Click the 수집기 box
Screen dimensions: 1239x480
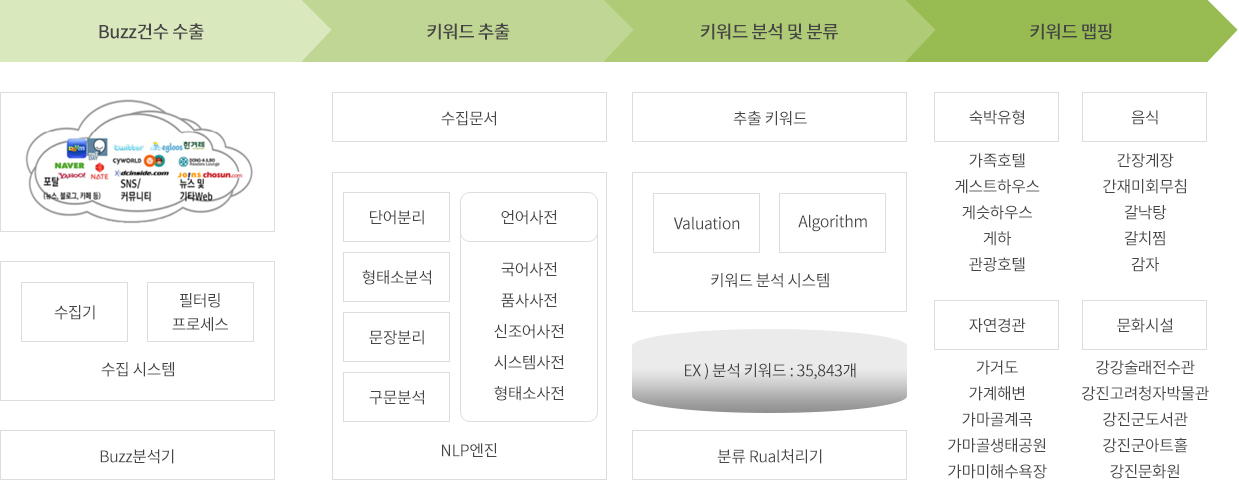tap(75, 312)
